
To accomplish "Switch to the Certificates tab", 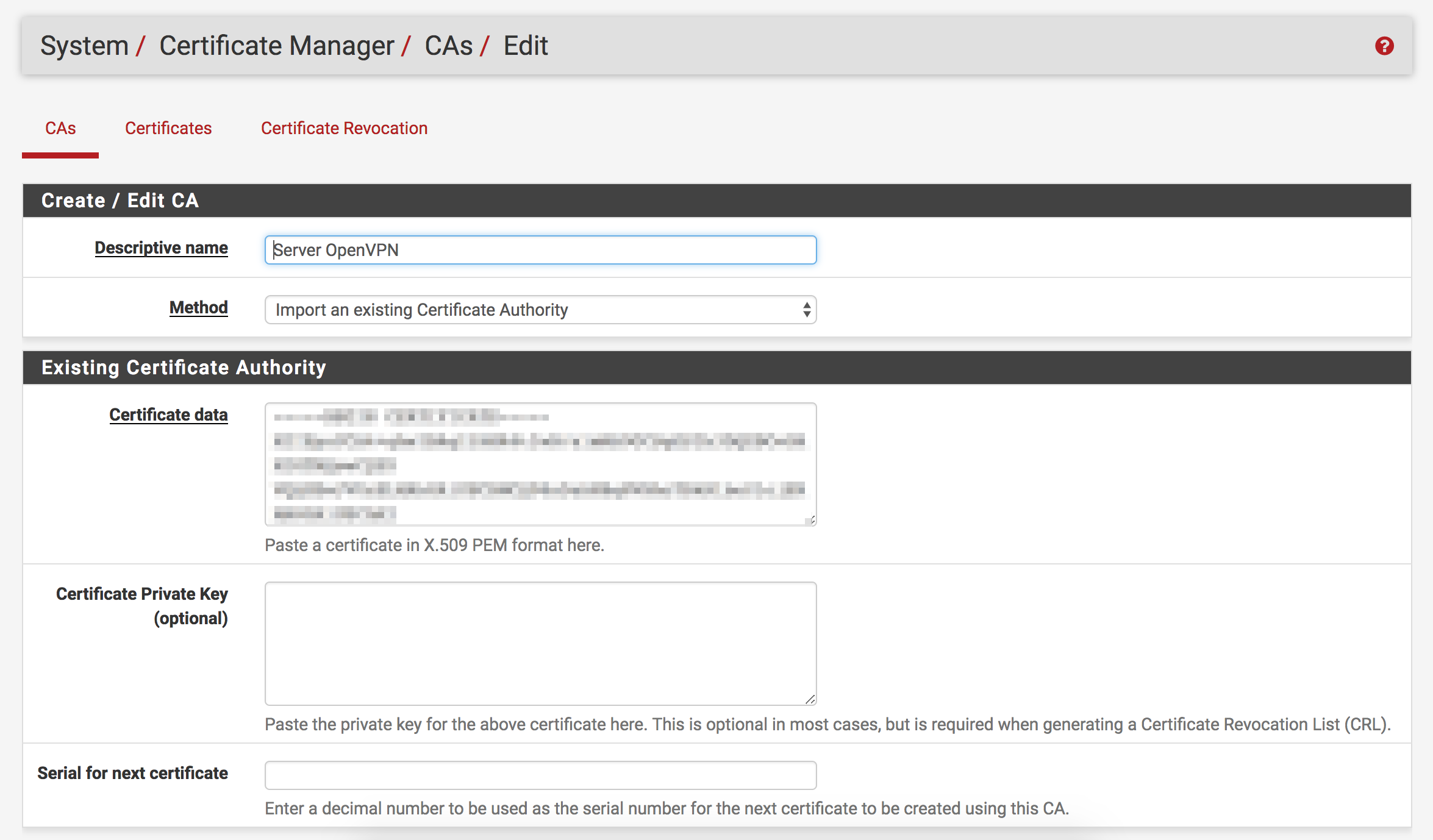I will [x=168, y=128].
